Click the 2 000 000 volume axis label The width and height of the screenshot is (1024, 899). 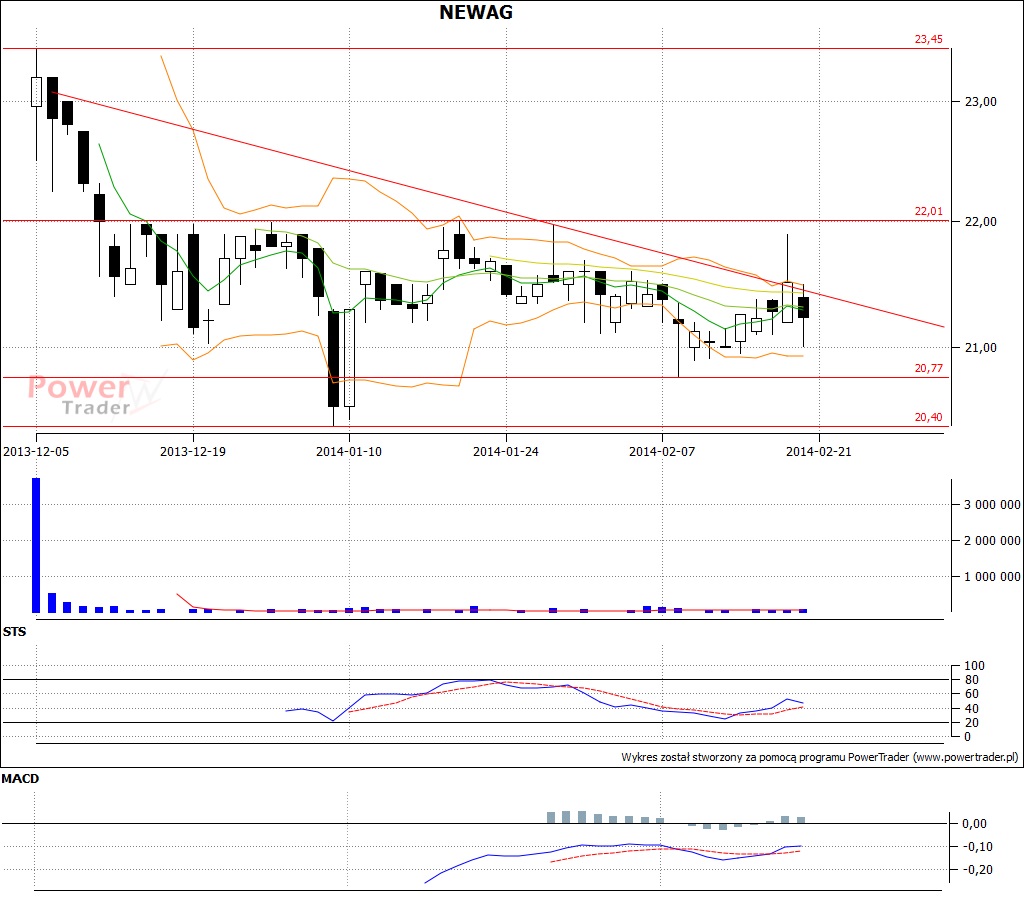[992, 541]
